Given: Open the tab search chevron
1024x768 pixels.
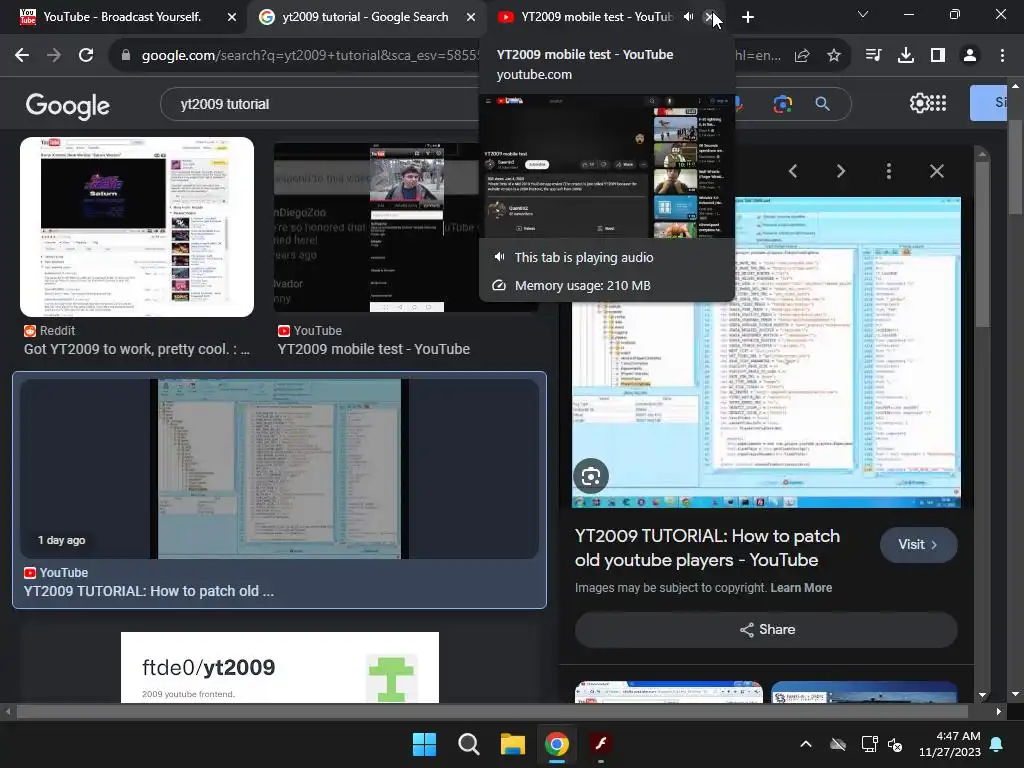Looking at the screenshot, I should coord(863,14).
